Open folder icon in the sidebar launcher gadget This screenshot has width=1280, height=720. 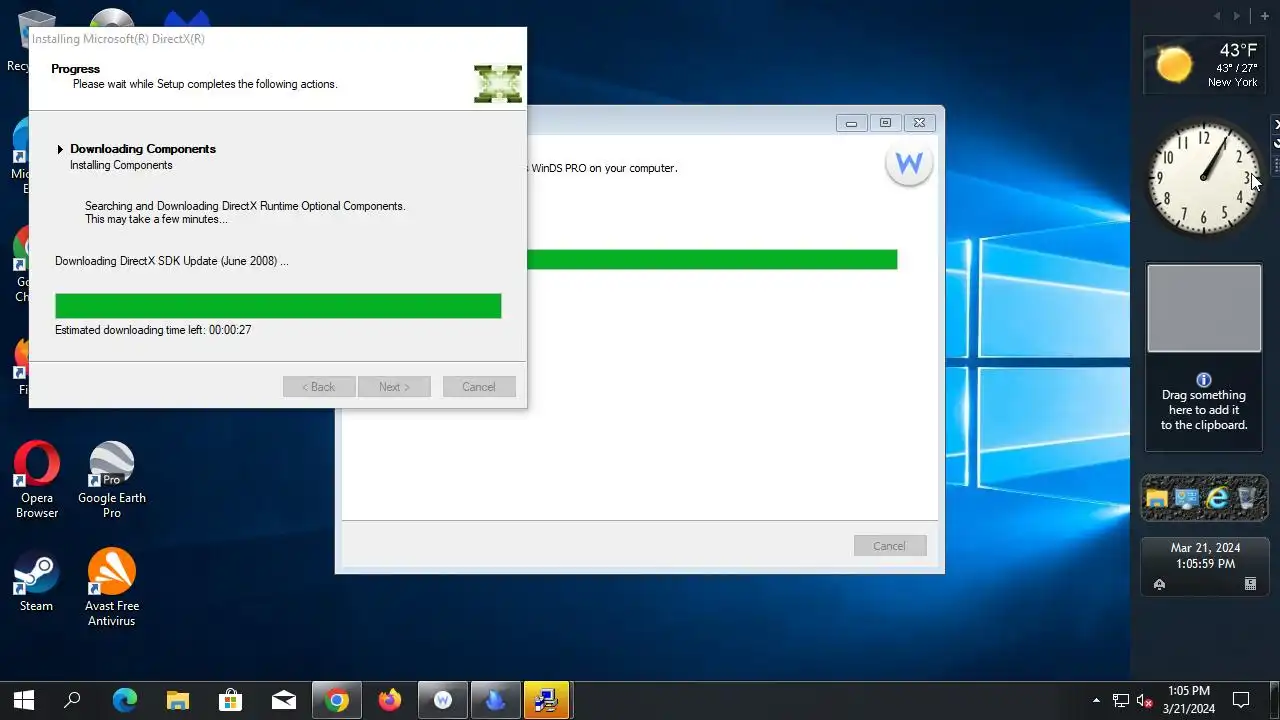[1157, 498]
